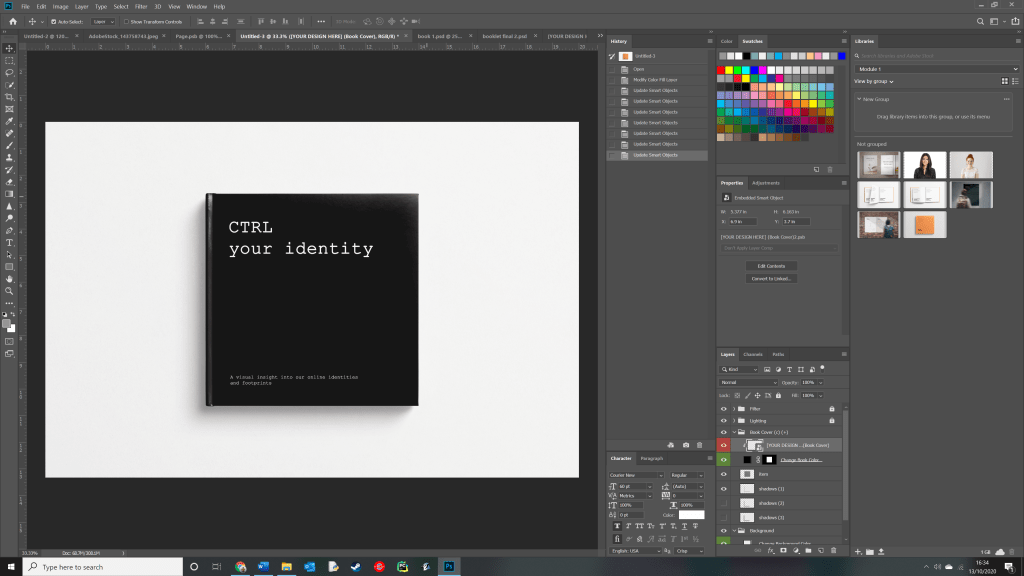Image resolution: width=1024 pixels, height=576 pixels.
Task: Switch to the Adjustments tab
Action: (x=766, y=183)
